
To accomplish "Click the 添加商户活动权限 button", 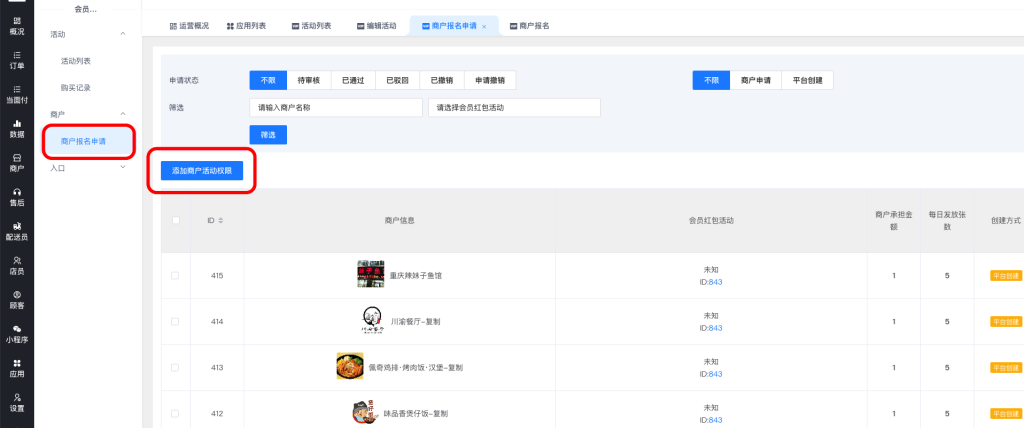I will click(201, 171).
